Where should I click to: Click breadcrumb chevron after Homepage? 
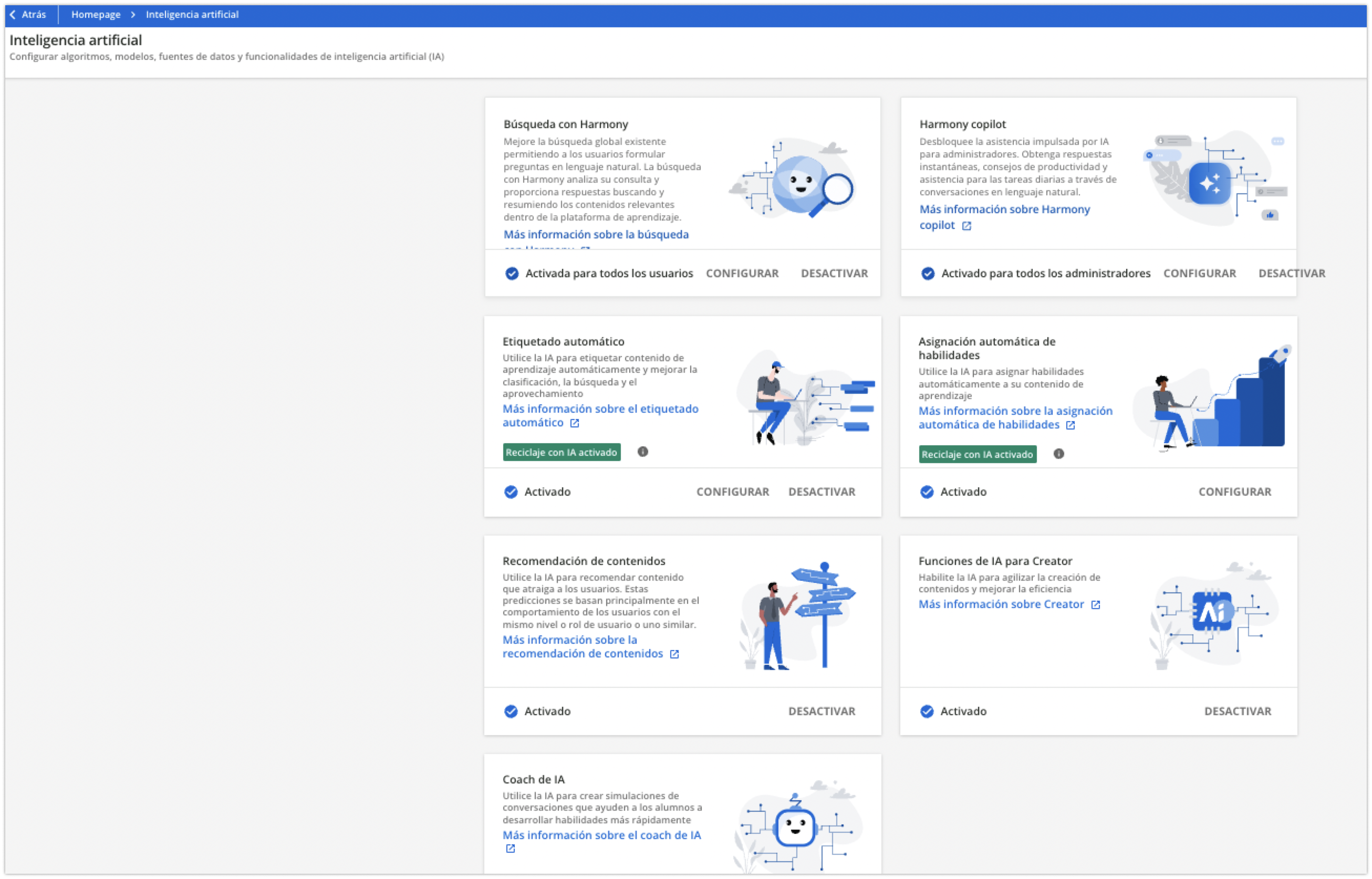pos(133,15)
